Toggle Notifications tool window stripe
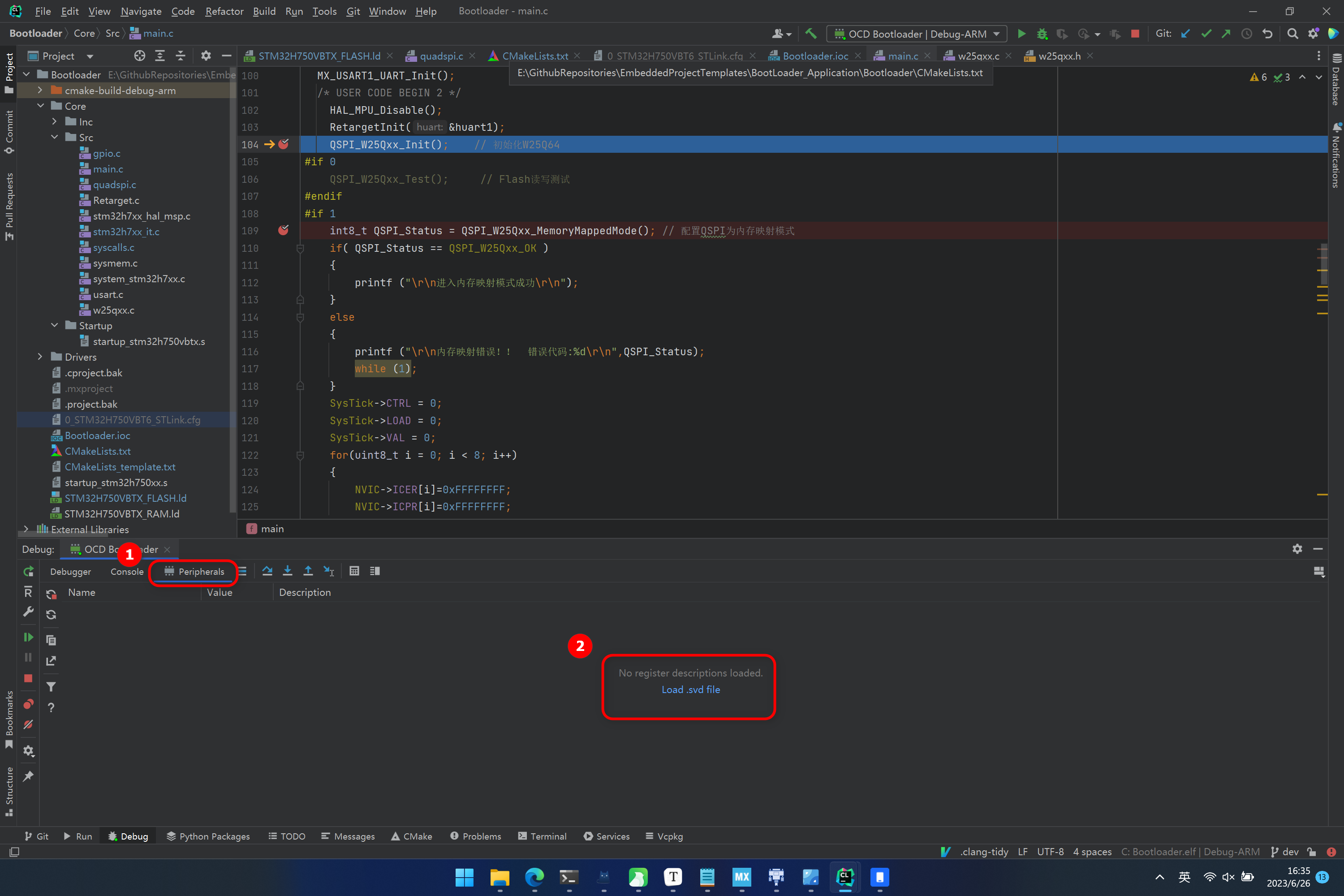The height and width of the screenshot is (896, 1344). 1336,155
